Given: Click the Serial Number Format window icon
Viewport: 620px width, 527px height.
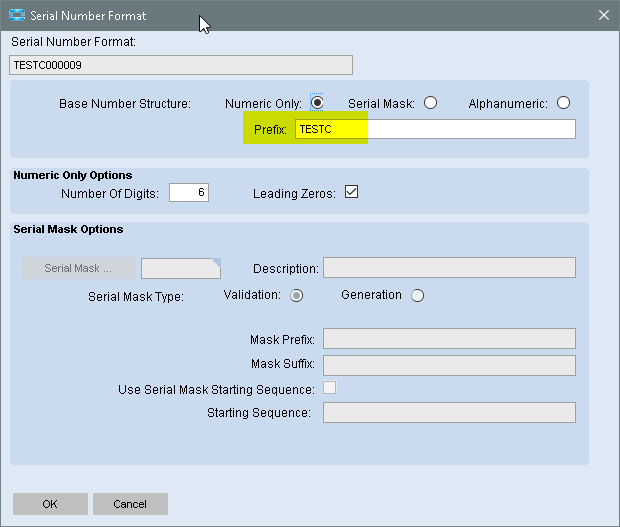Looking at the screenshot, I should click(17, 15).
